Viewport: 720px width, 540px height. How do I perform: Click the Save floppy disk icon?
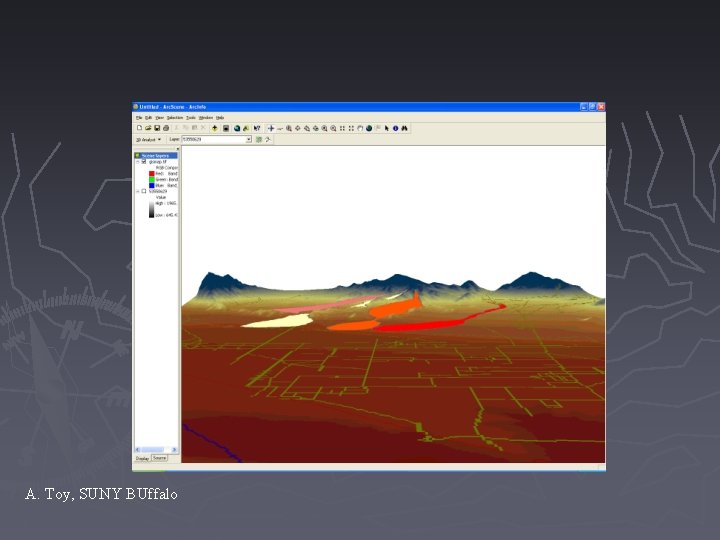pyautogui.click(x=157, y=128)
